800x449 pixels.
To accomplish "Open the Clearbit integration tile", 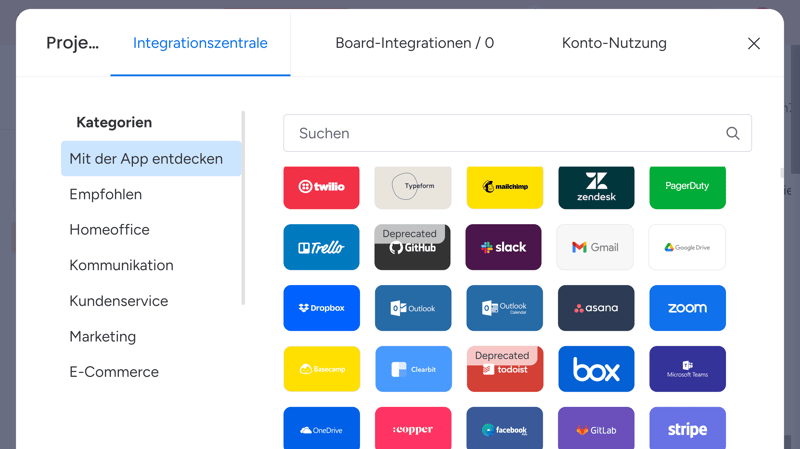I will click(x=413, y=369).
